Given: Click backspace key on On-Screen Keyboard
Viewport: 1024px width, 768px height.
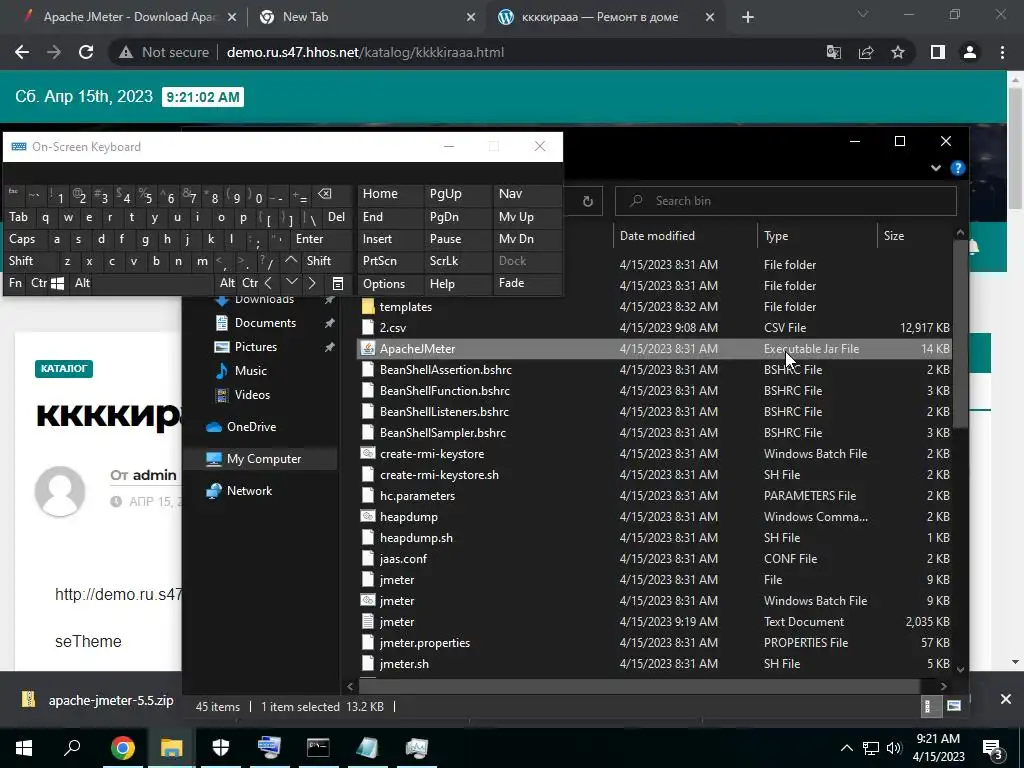Looking at the screenshot, I should pos(325,194).
